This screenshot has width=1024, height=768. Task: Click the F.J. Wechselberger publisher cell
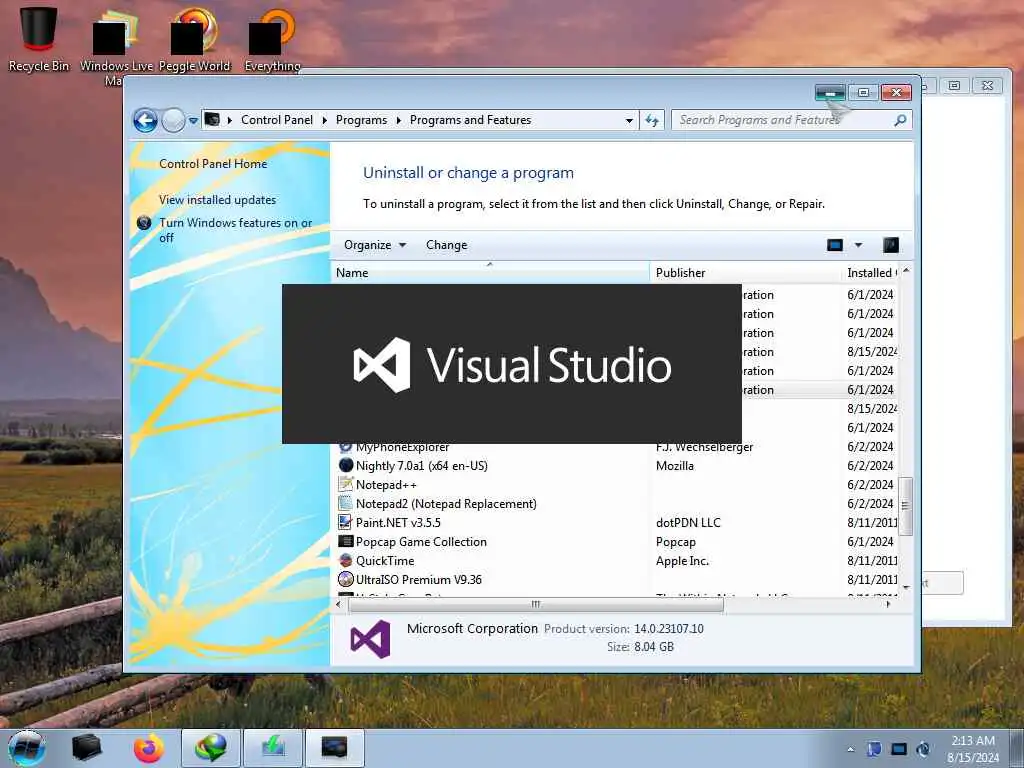(705, 447)
